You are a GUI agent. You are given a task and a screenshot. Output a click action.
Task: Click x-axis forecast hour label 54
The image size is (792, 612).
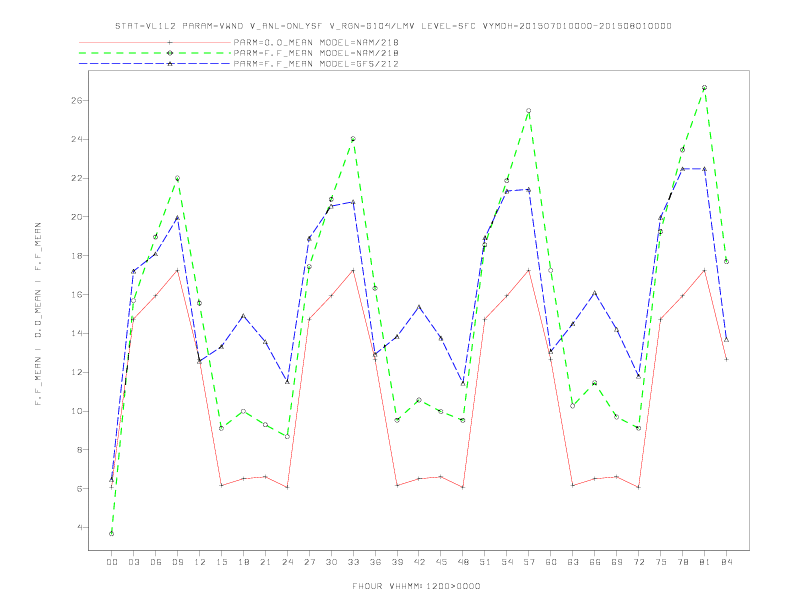[x=507, y=562]
